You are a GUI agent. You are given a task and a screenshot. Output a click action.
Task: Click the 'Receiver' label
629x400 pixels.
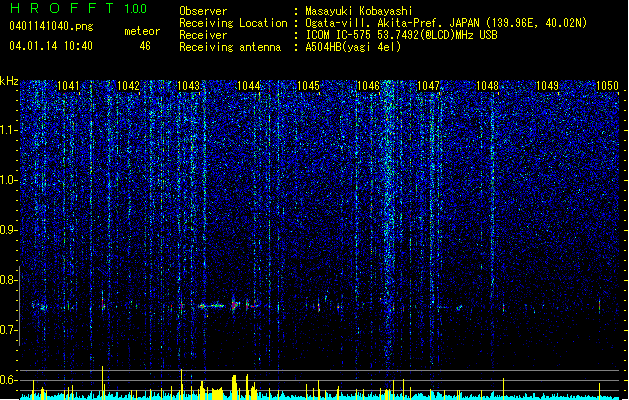pyautogui.click(x=203, y=35)
